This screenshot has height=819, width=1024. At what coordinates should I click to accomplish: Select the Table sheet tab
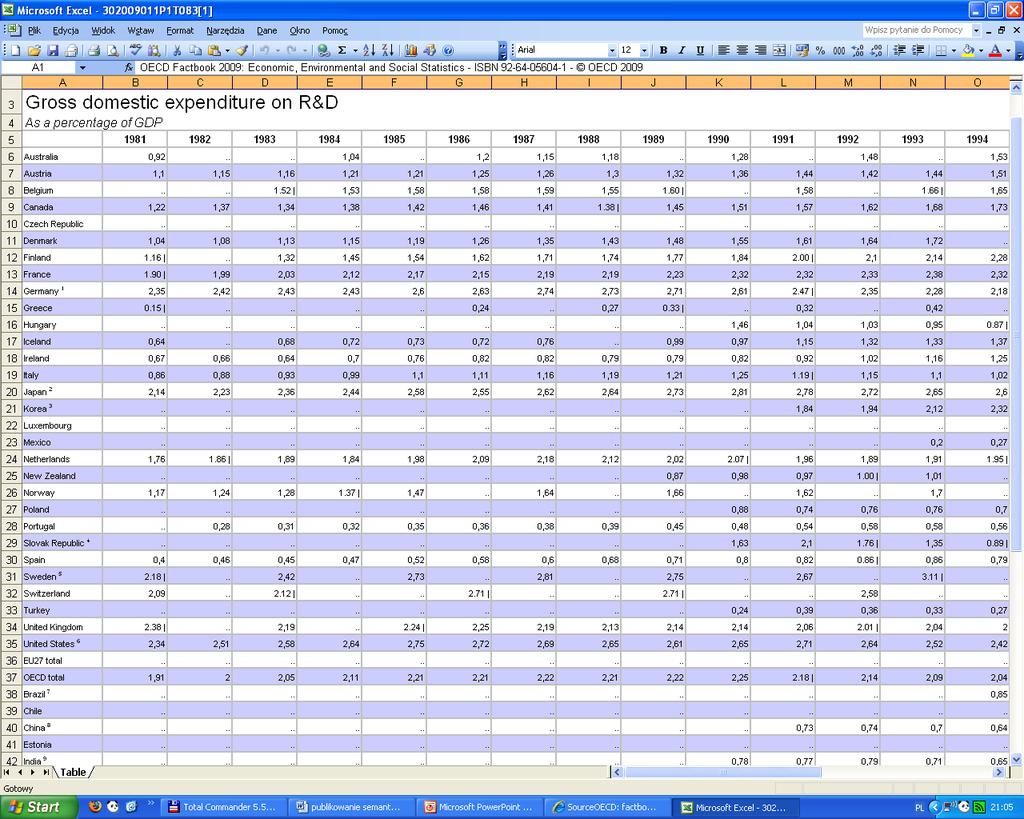click(x=73, y=772)
